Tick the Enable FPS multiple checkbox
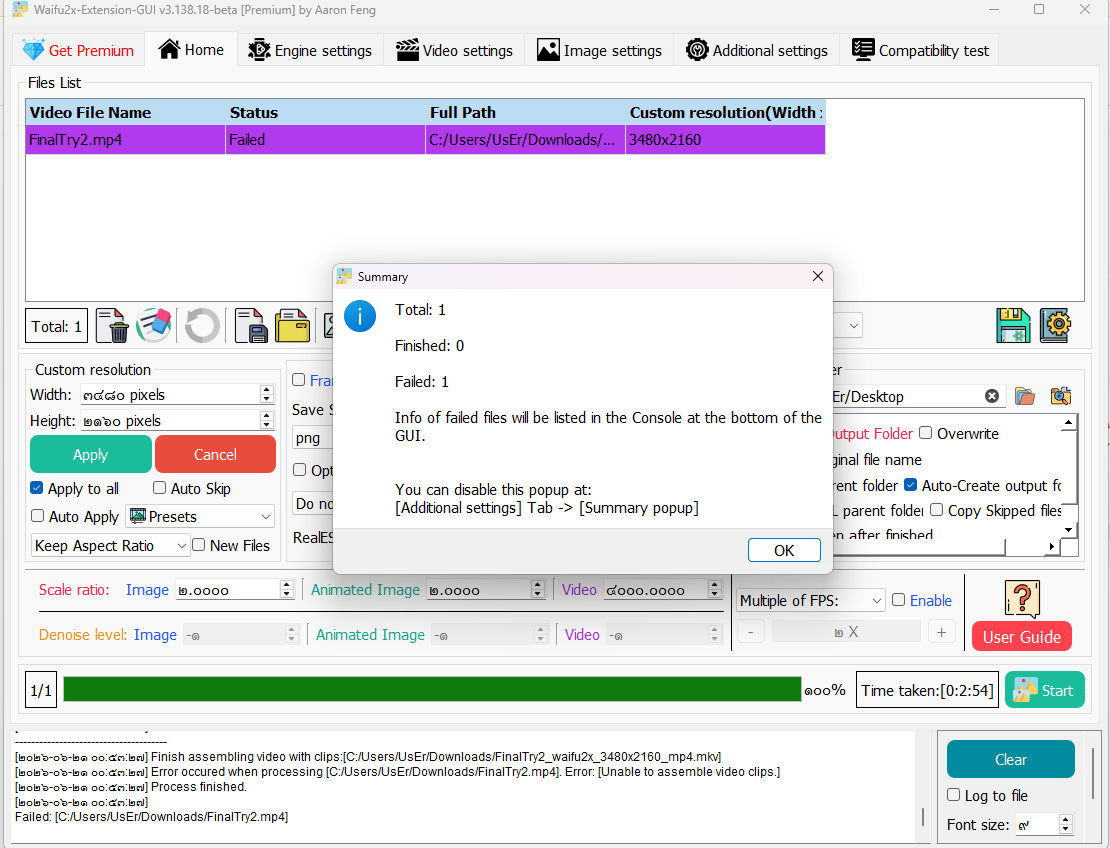The image size is (1110, 848). (898, 600)
